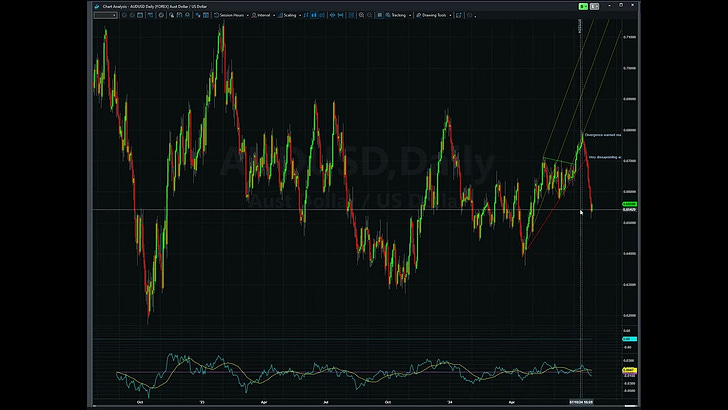Image resolution: width=728 pixels, height=410 pixels.
Task: Click the scrollbar thumb at bottom right
Action: tap(630, 406)
